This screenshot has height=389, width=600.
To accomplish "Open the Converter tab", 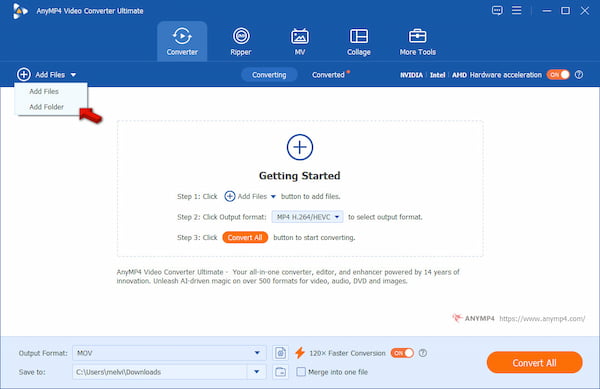I will [x=182, y=41].
